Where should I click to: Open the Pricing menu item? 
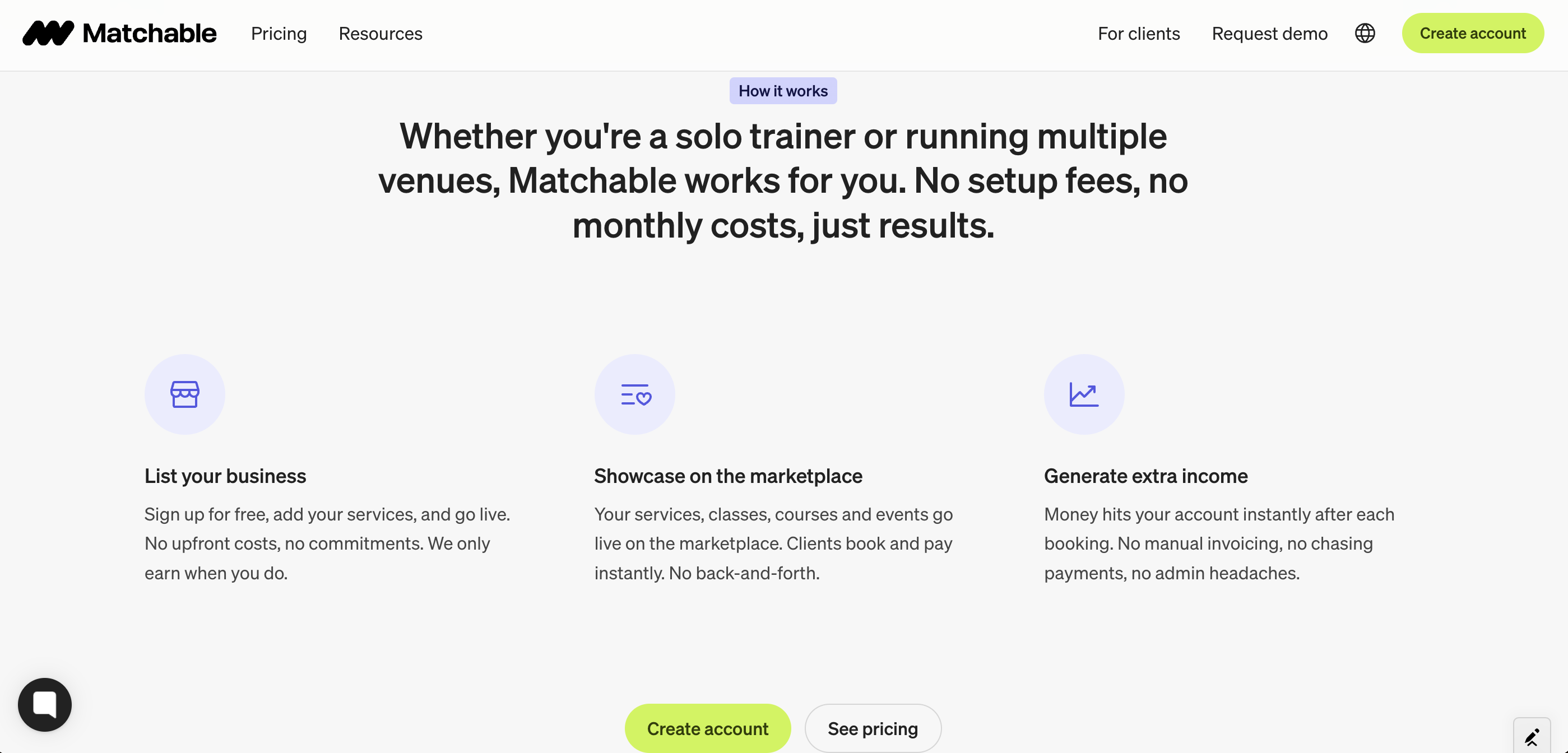279,34
